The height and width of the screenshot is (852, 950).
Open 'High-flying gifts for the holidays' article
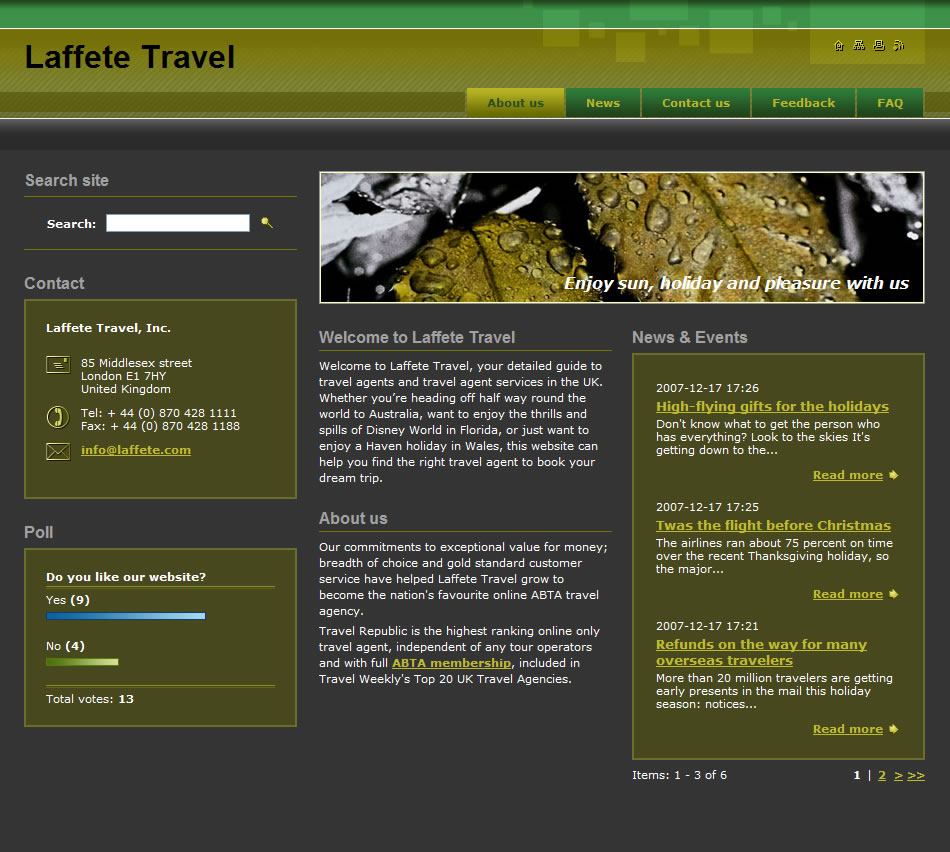(772, 406)
